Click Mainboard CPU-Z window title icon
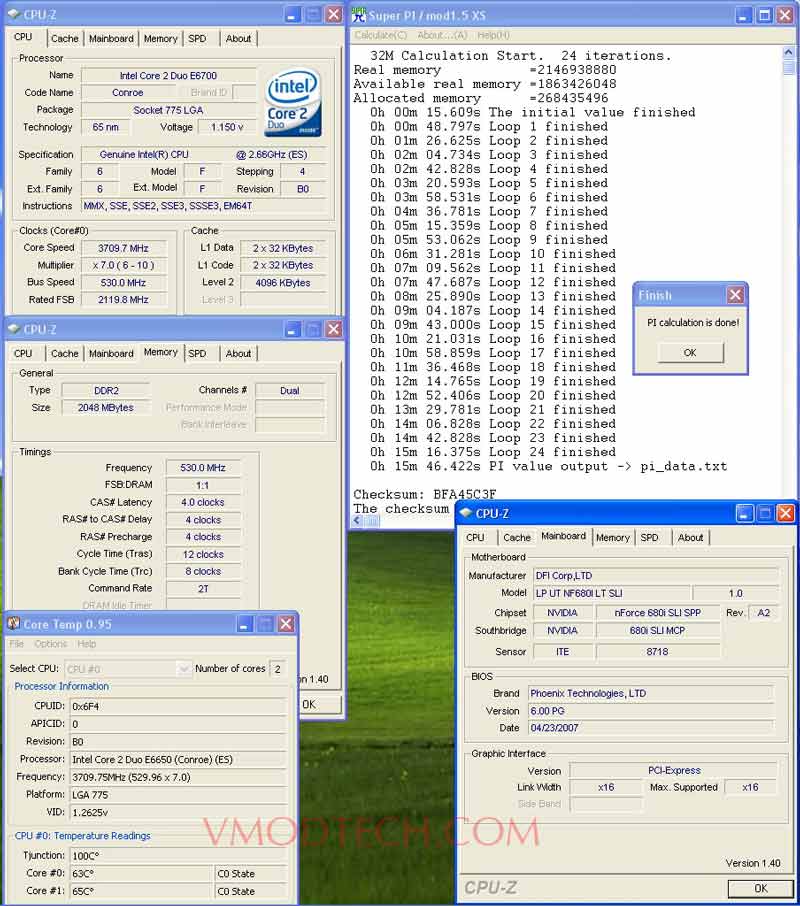Image resolution: width=800 pixels, height=906 pixels. point(466,513)
